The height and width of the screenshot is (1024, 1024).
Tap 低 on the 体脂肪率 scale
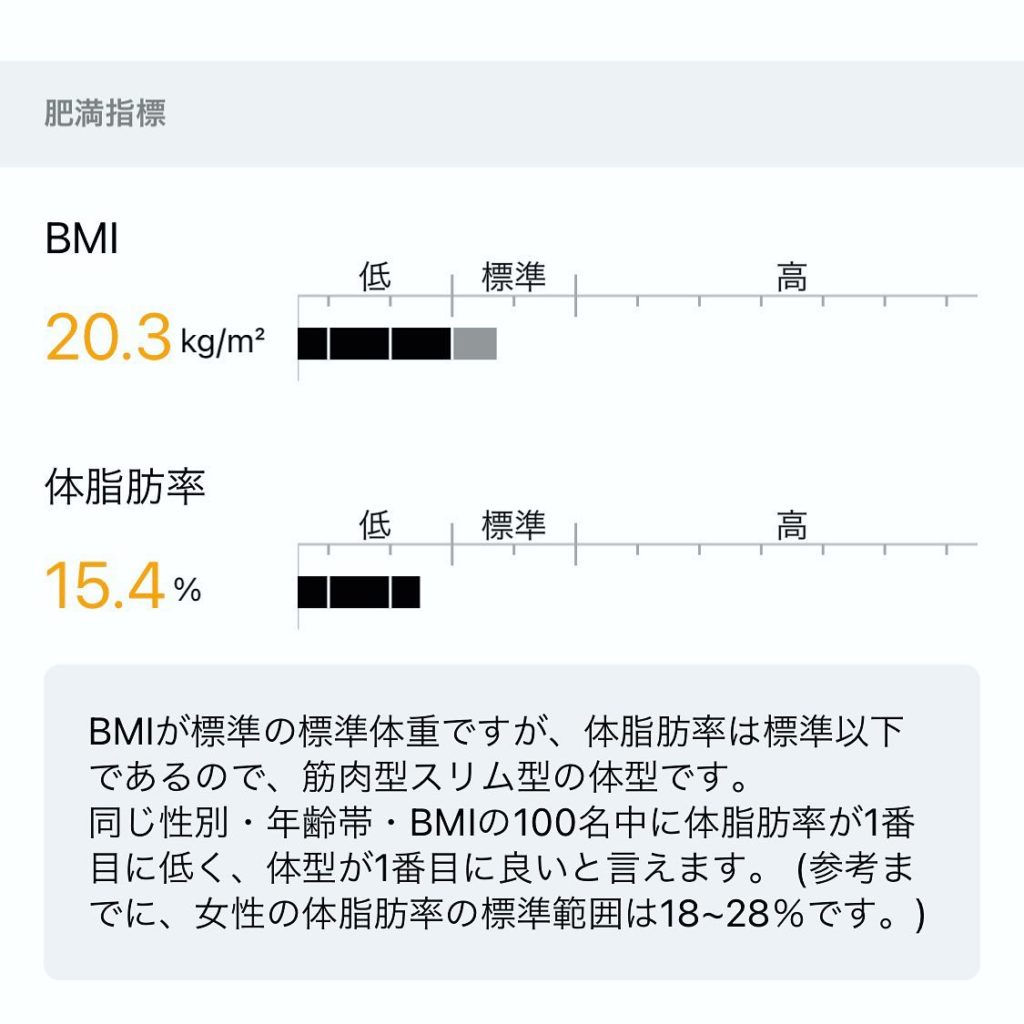(375, 525)
